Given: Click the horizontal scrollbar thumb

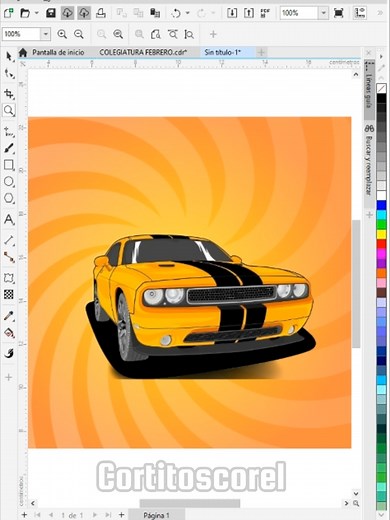Looking at the screenshot, I should [x=190, y=503].
